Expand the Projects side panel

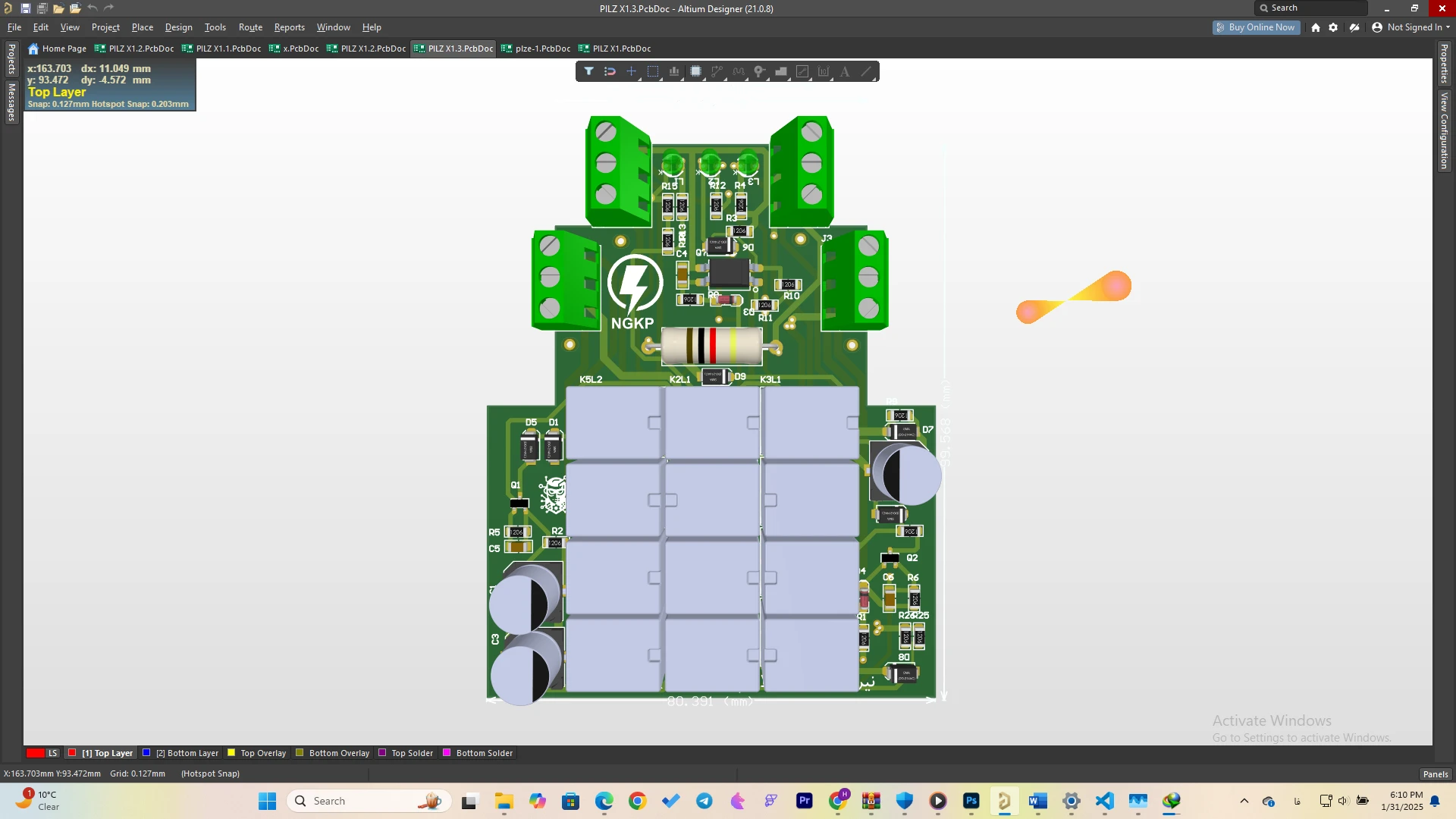coord(11,59)
